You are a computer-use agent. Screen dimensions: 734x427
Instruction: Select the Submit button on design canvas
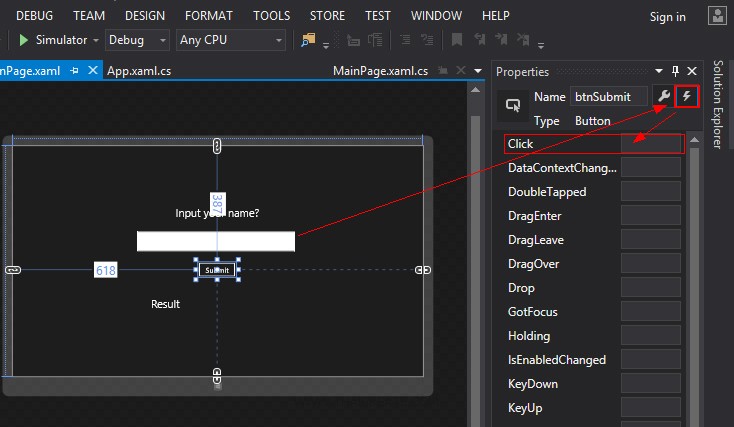(x=217, y=270)
